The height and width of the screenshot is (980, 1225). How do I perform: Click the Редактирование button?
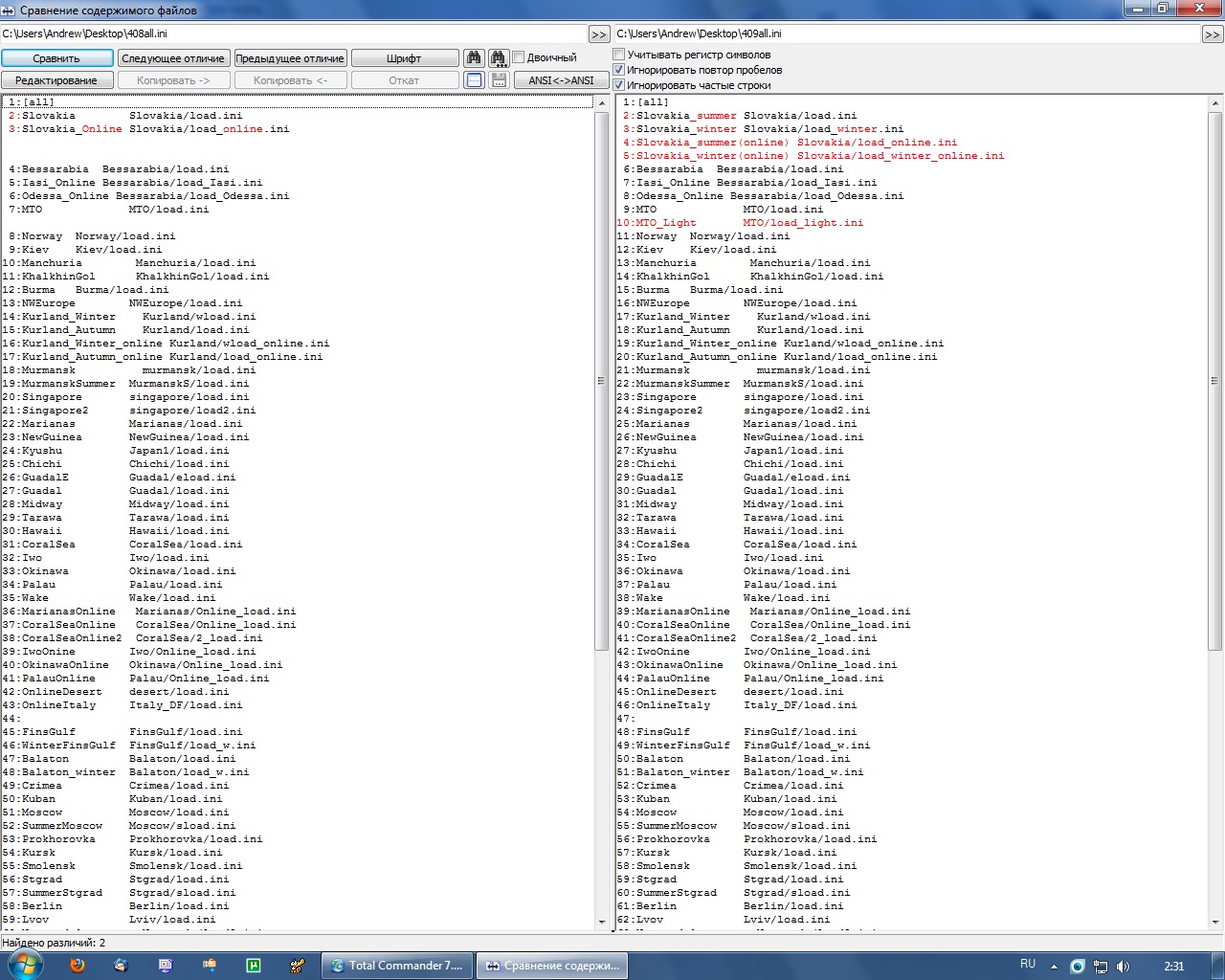(x=56, y=80)
